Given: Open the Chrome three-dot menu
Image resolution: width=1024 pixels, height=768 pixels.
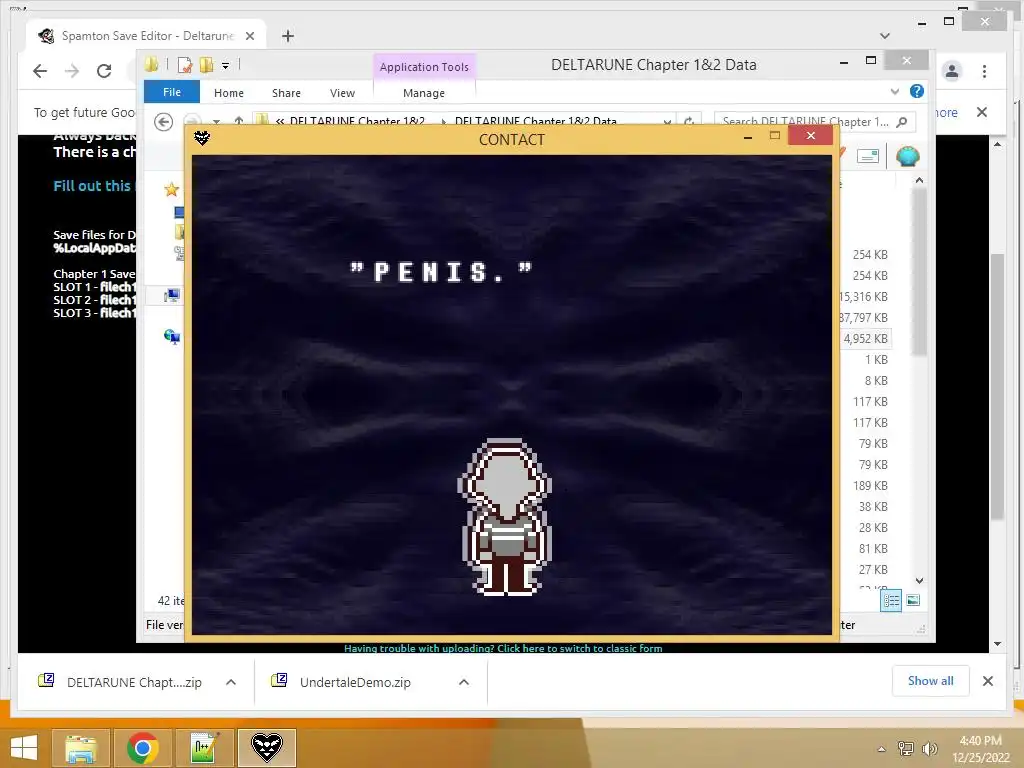Looking at the screenshot, I should 984,71.
